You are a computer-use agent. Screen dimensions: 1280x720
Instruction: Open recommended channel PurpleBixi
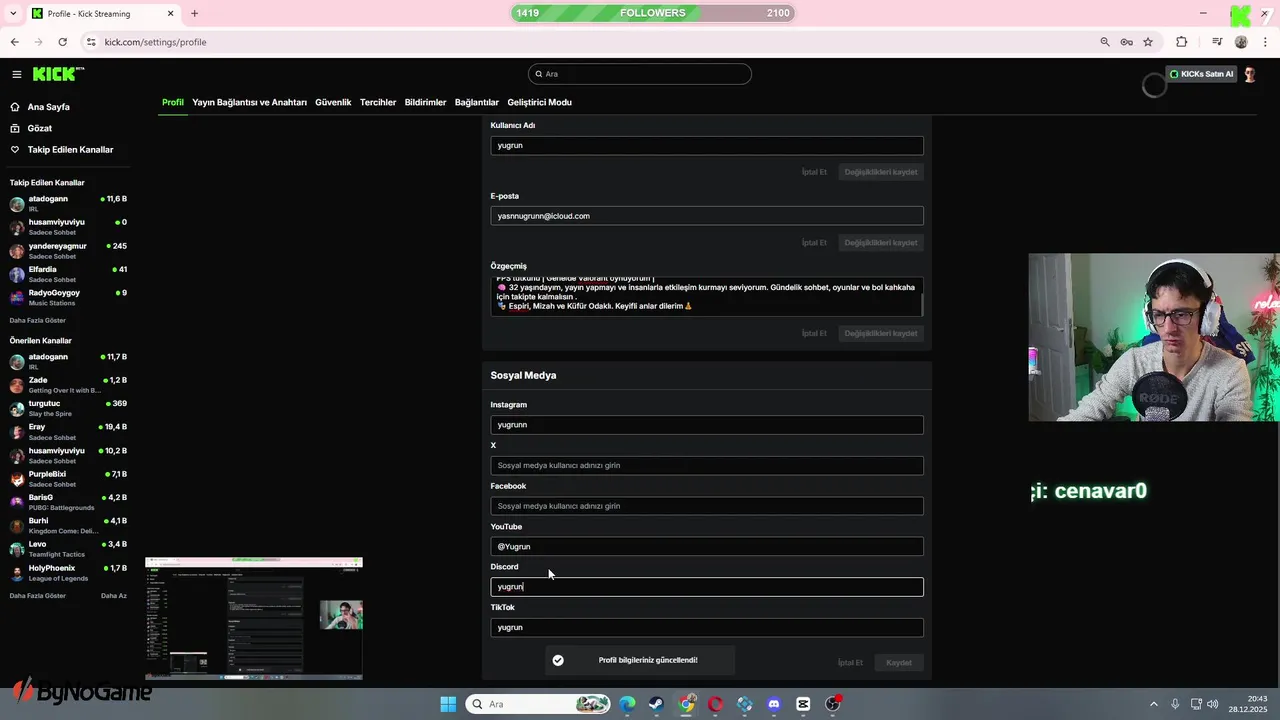[x=68, y=478]
